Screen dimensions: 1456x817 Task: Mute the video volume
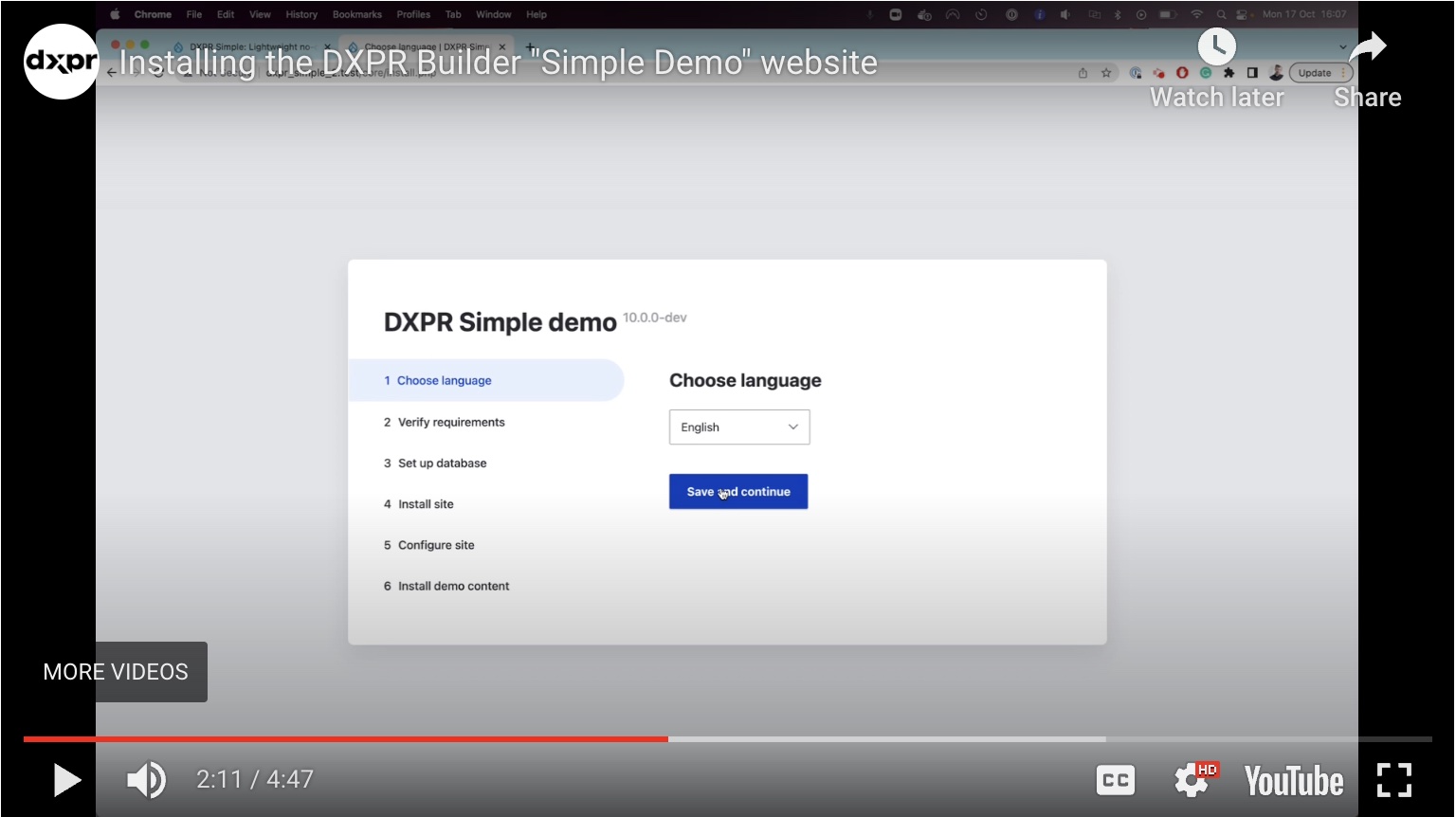[x=144, y=779]
